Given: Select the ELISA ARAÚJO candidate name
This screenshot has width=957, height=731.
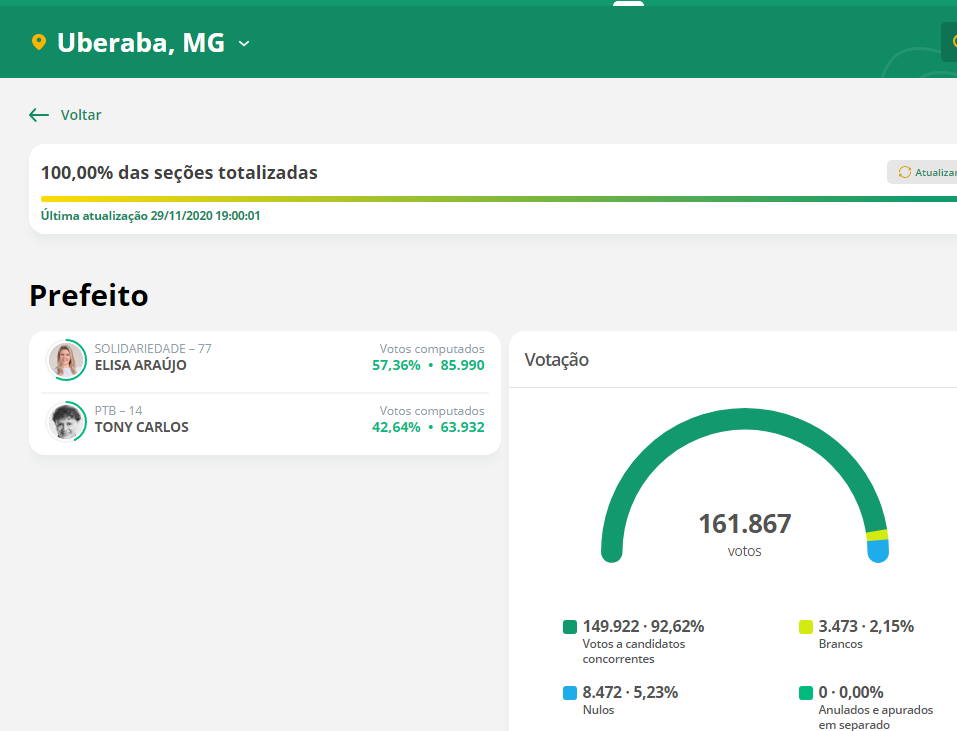Looking at the screenshot, I should (x=140, y=365).
